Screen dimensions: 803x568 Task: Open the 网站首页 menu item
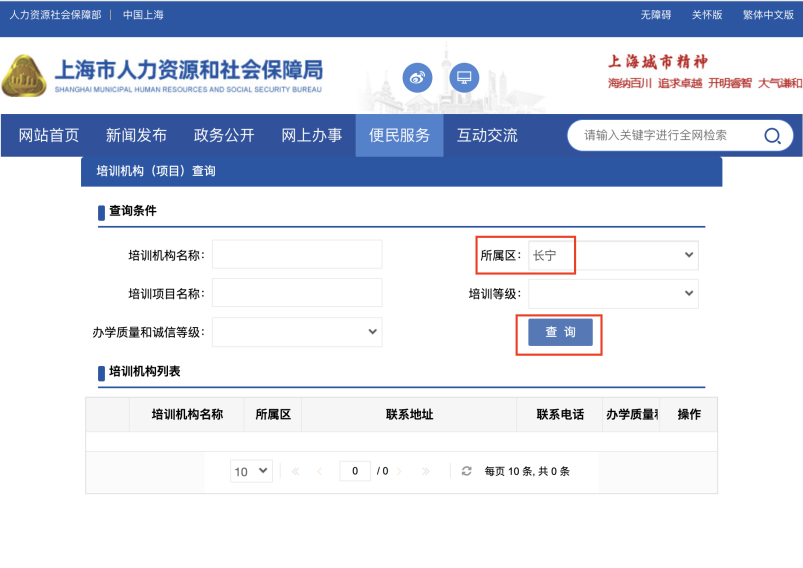click(x=49, y=135)
